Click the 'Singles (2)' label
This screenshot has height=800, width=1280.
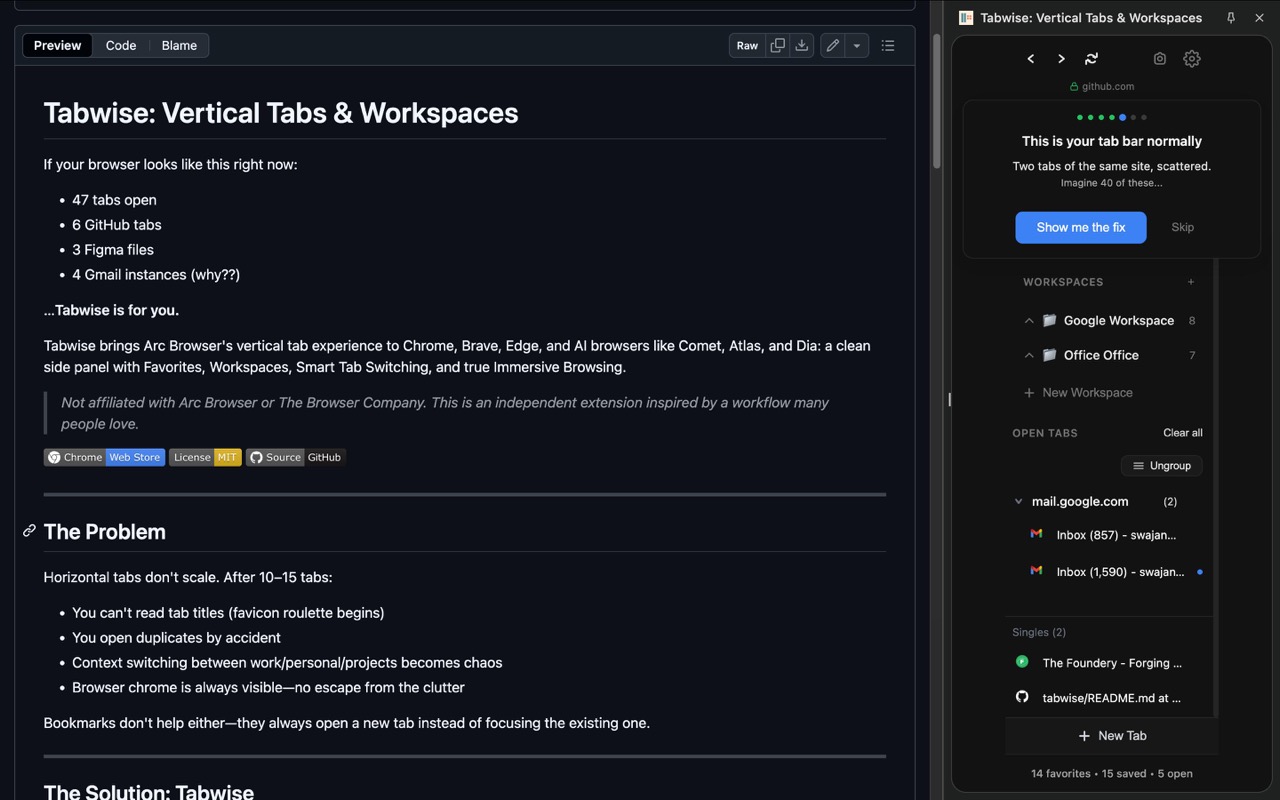click(1039, 632)
